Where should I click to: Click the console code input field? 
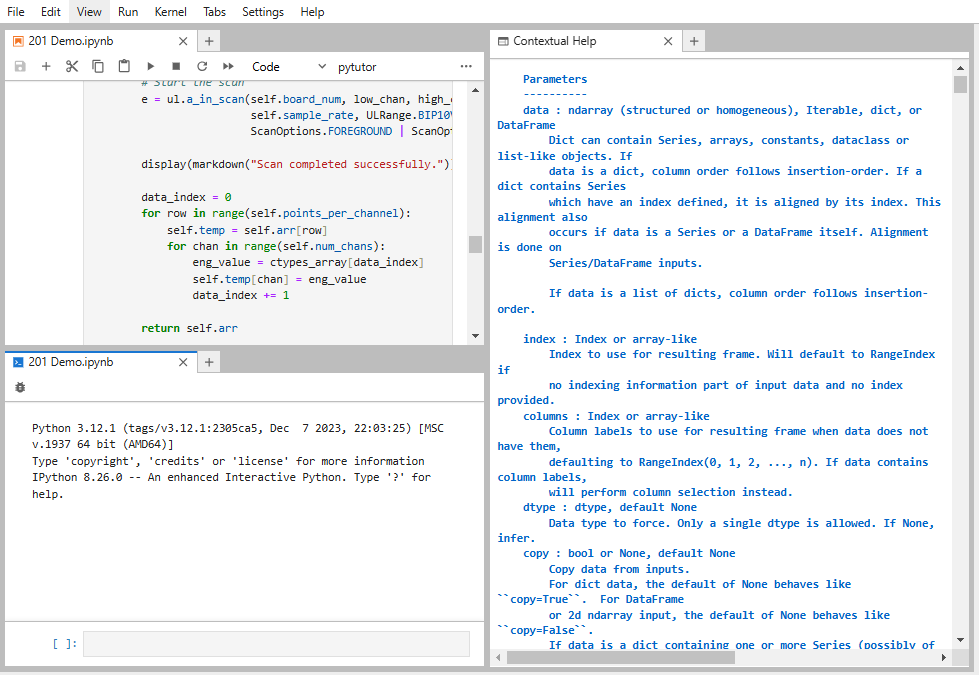click(x=276, y=644)
